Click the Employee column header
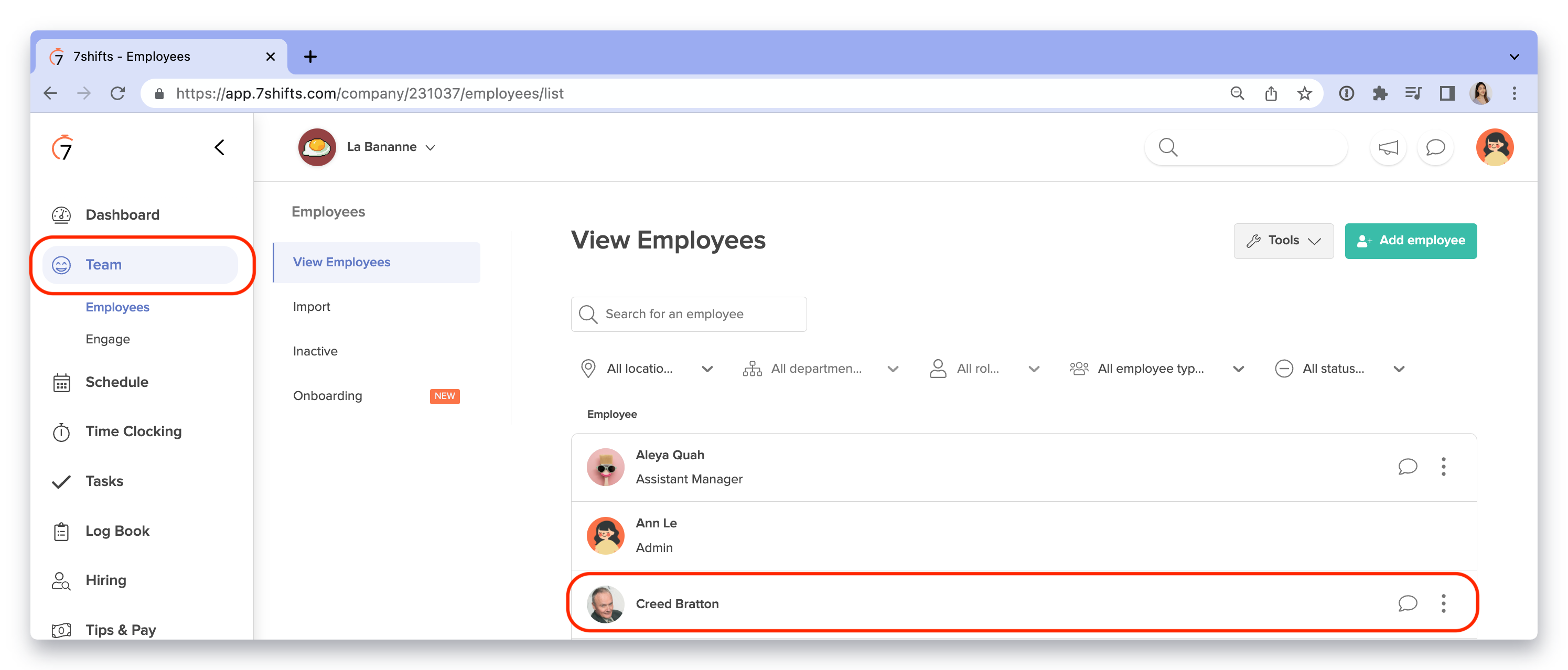 click(612, 414)
